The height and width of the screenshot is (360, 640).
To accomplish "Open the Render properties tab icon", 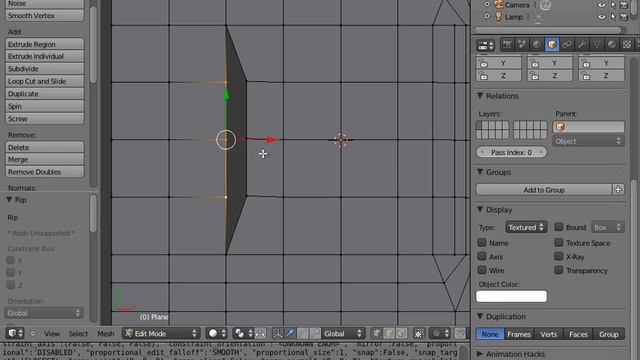I will [507, 44].
